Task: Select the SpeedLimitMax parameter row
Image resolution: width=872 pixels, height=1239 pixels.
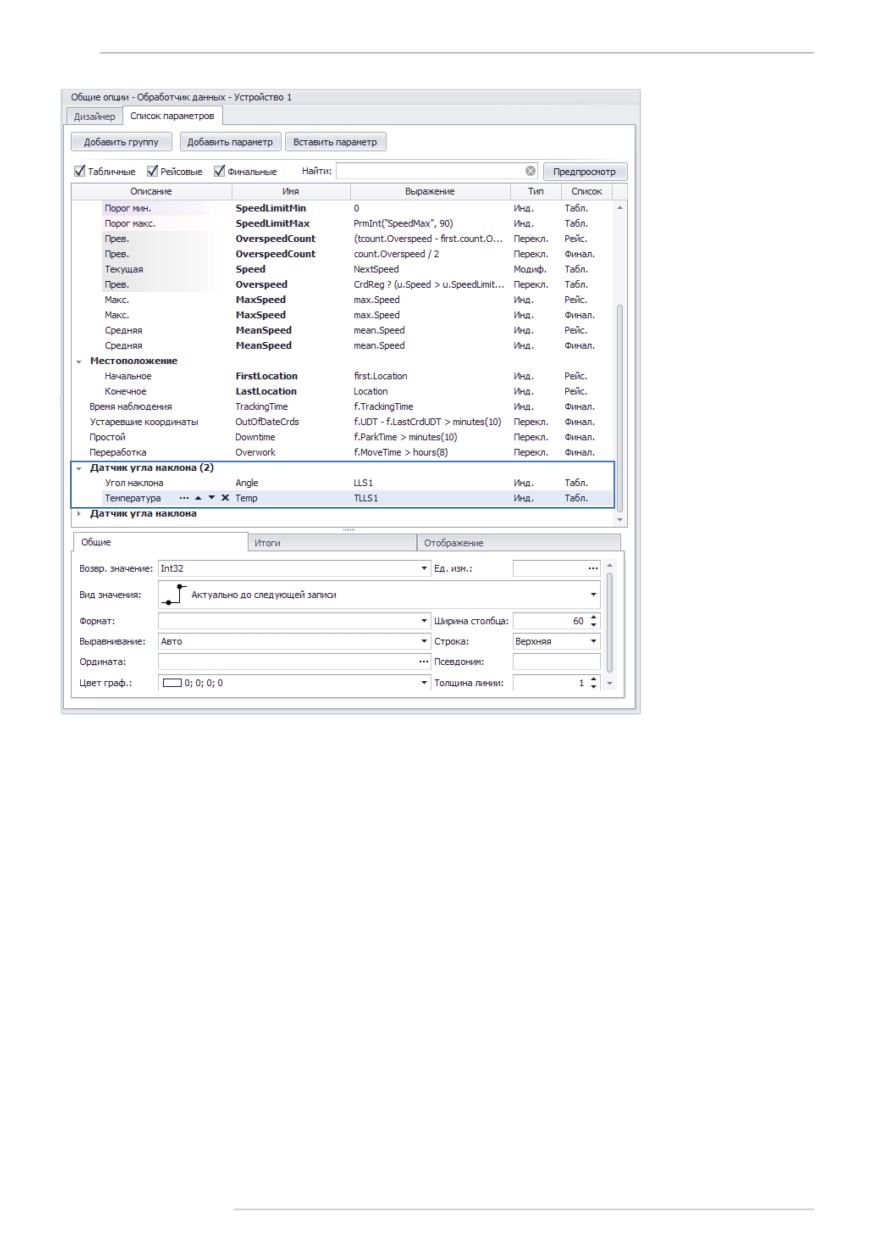Action: tap(343, 224)
